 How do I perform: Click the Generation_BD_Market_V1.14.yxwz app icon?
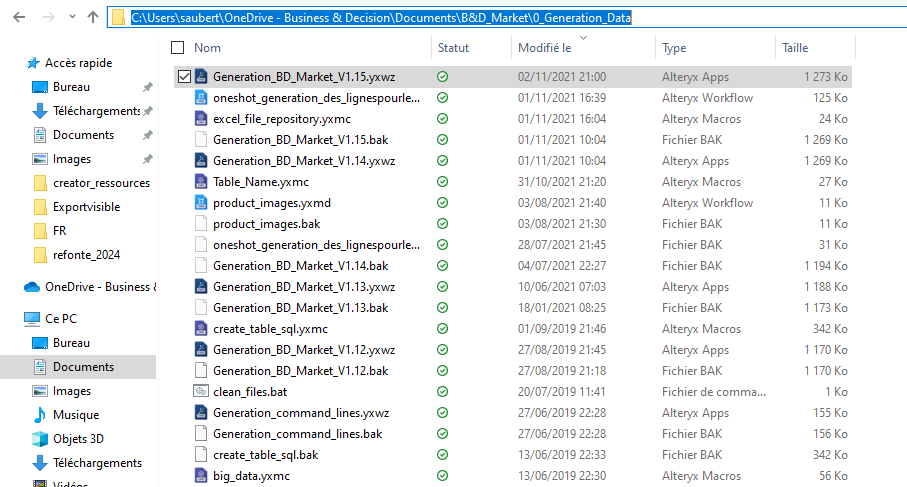coord(201,161)
